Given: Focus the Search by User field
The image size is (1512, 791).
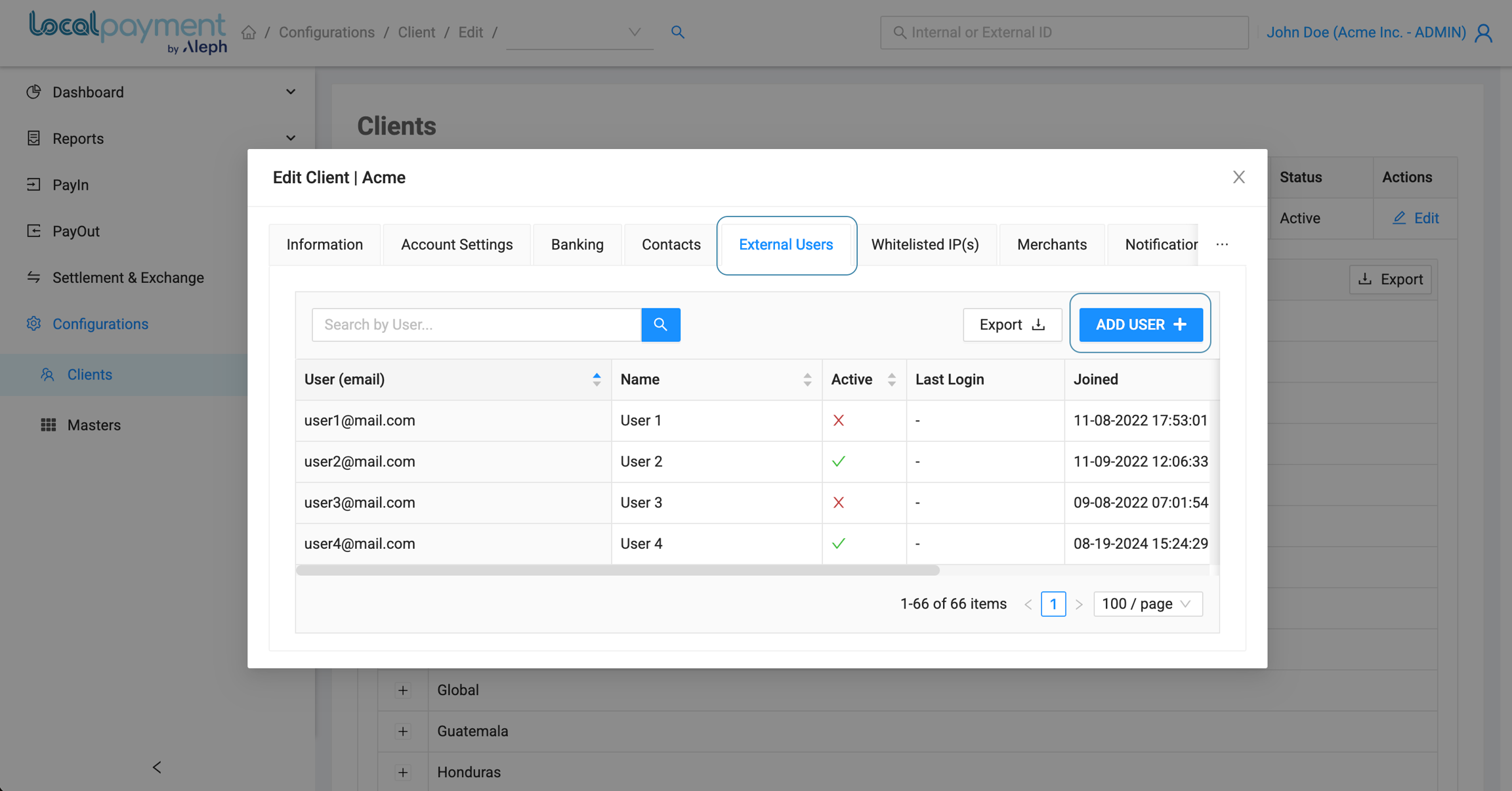Looking at the screenshot, I should (x=477, y=324).
